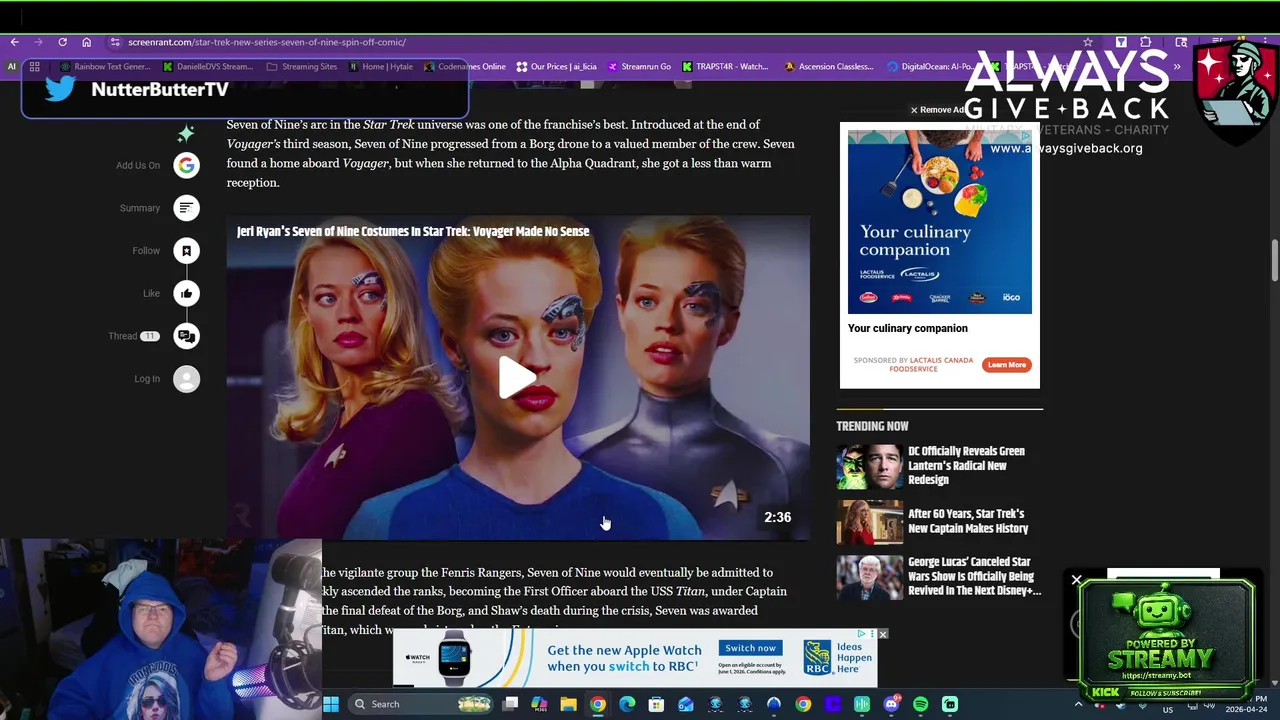Click Switch now in RBC ad
The width and height of the screenshot is (1280, 720).
pos(751,648)
